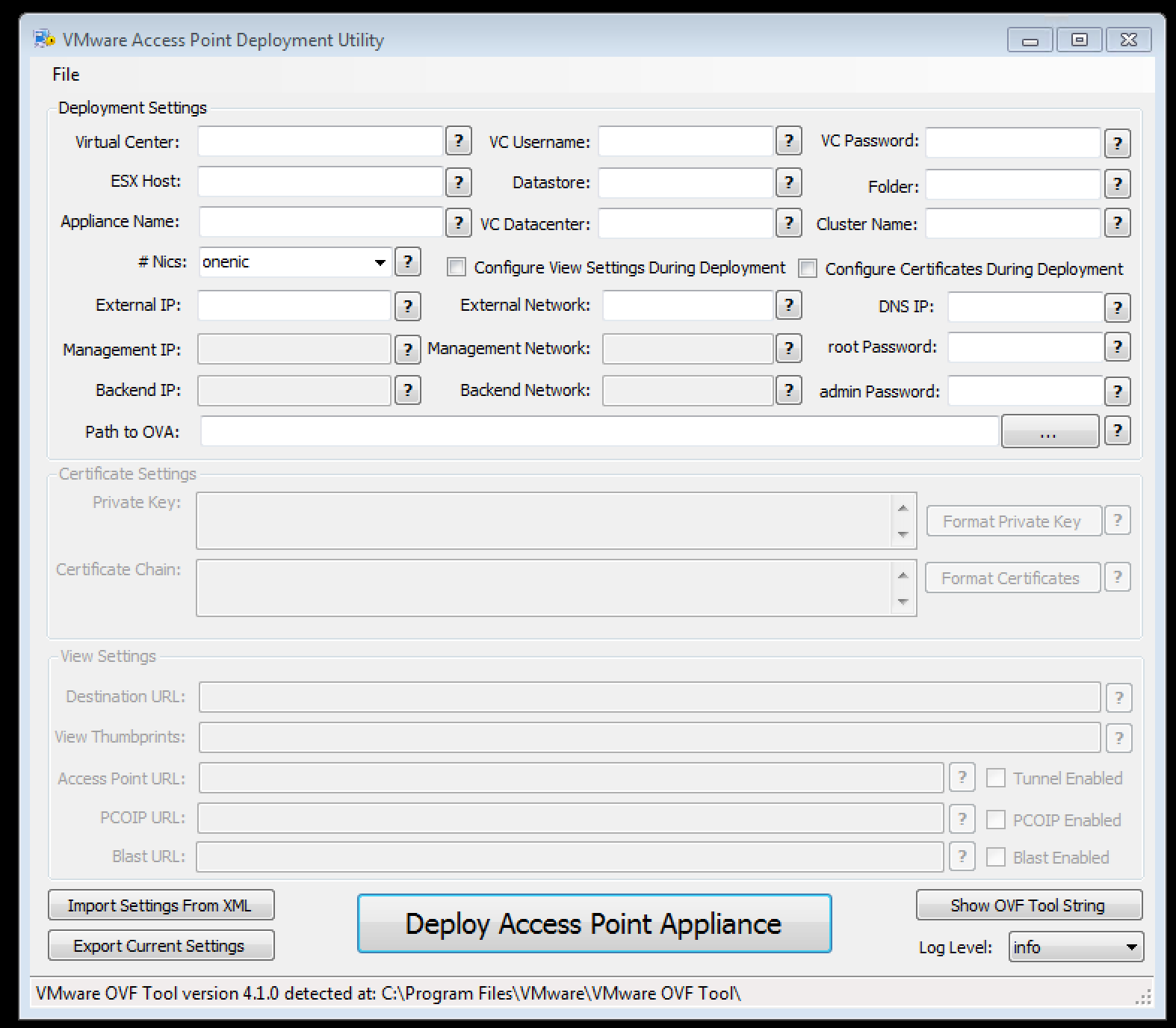Click the question mark beside VC Password
Screen dimensions: 1176x1028
(1117, 143)
